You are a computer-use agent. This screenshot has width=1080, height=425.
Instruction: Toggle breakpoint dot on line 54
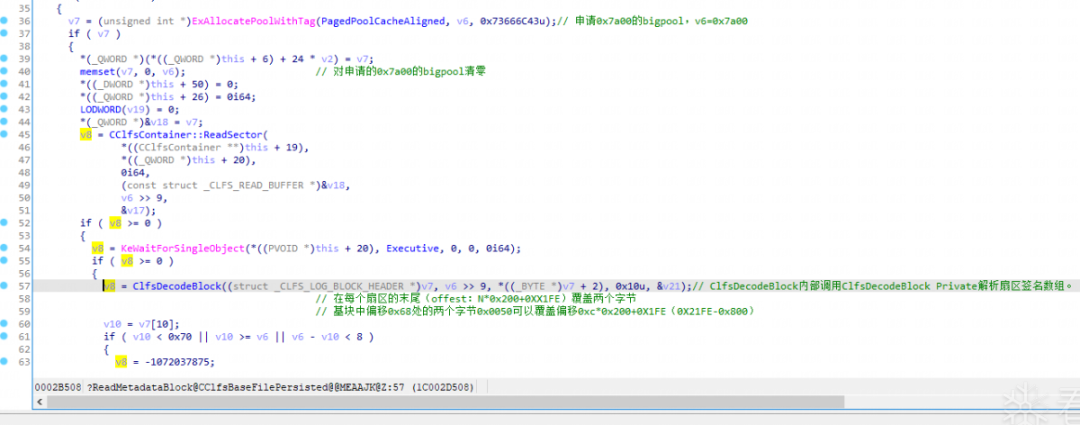tap(6, 248)
